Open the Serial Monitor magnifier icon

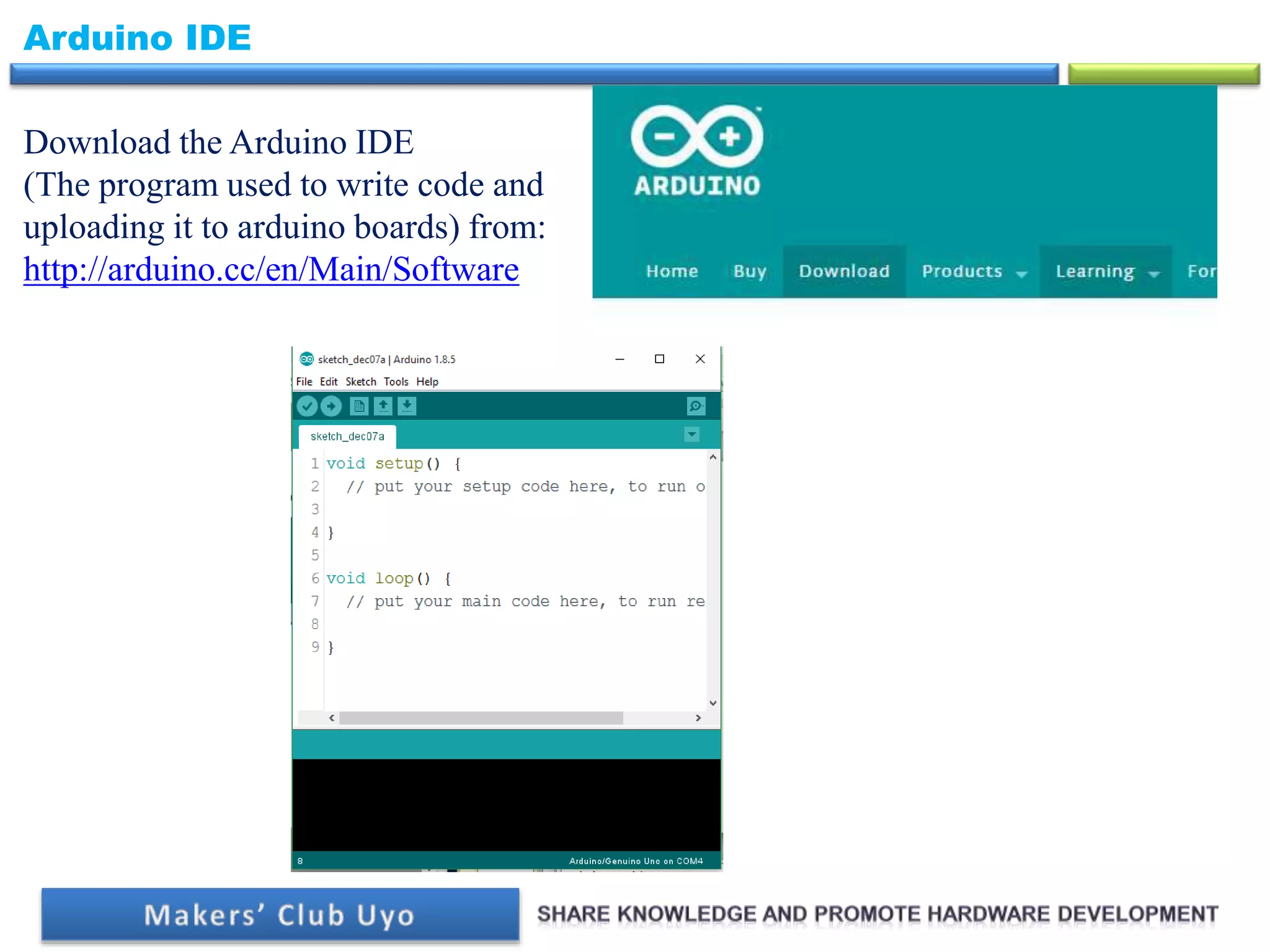[696, 407]
